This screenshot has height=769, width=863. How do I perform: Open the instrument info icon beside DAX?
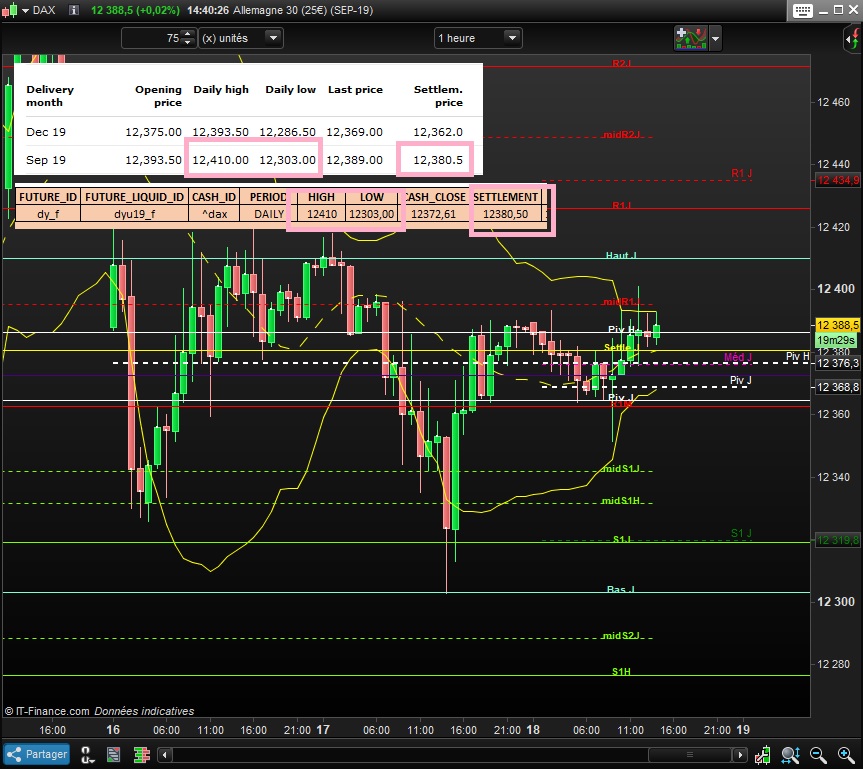[x=74, y=10]
